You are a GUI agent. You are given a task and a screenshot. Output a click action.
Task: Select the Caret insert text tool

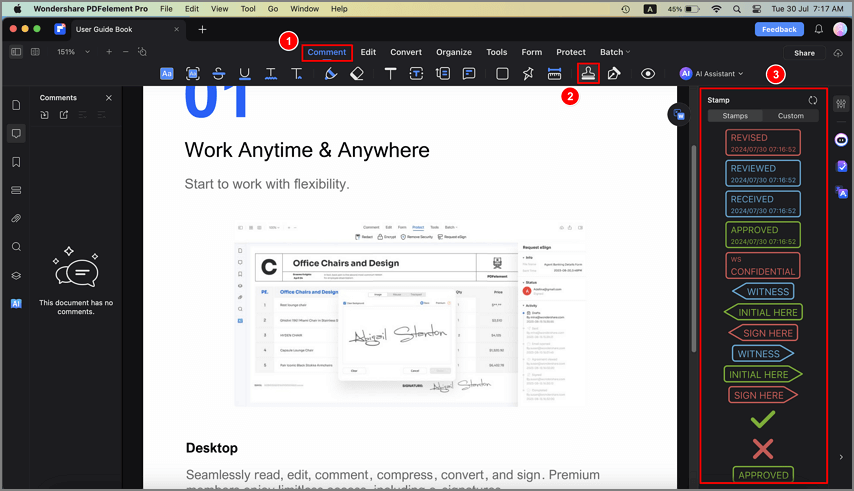click(297, 73)
